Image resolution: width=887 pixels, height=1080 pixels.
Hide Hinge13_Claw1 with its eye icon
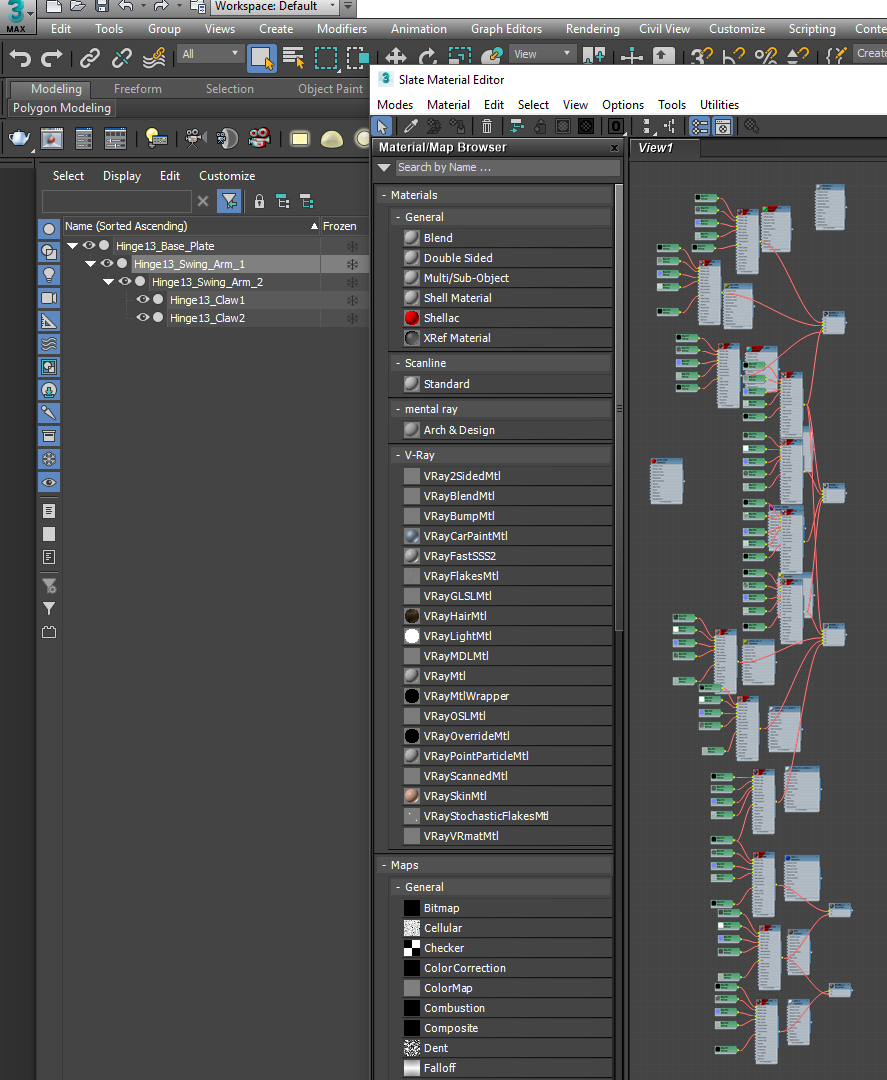coord(143,299)
